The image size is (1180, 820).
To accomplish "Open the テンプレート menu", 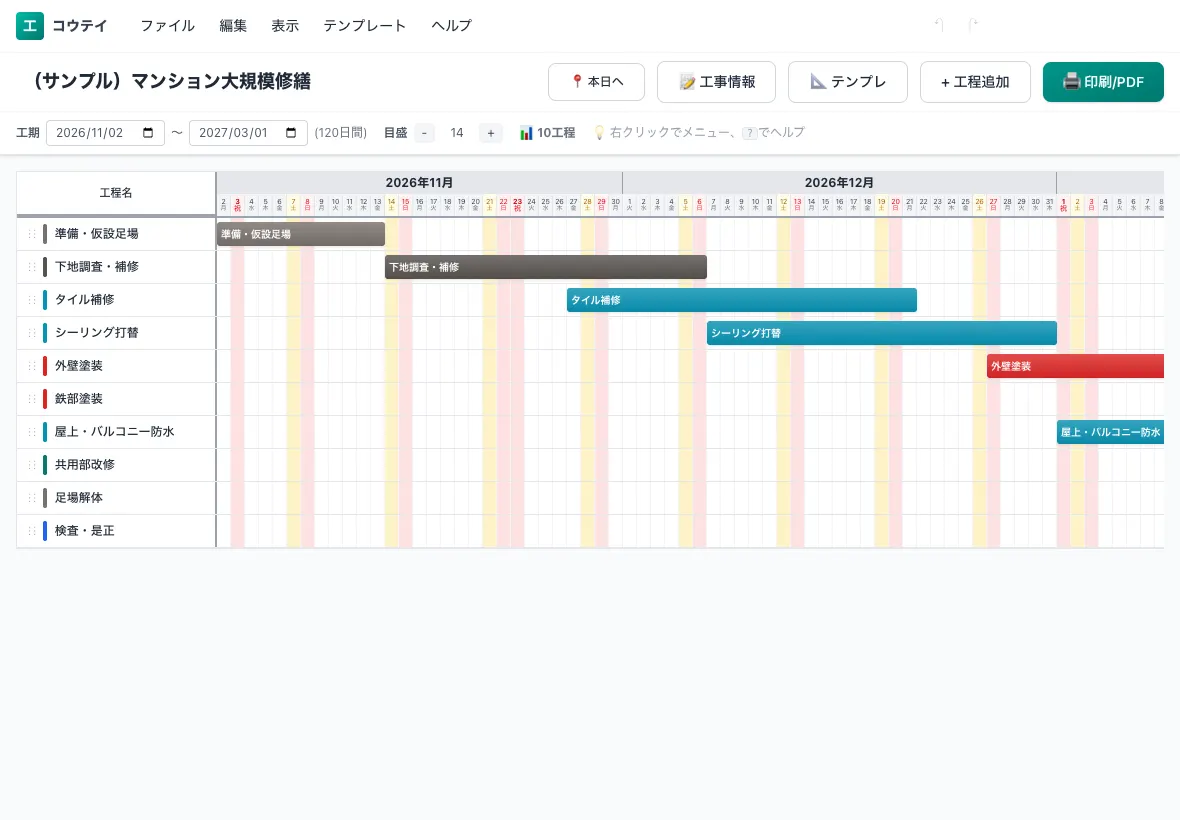I will coord(364,26).
